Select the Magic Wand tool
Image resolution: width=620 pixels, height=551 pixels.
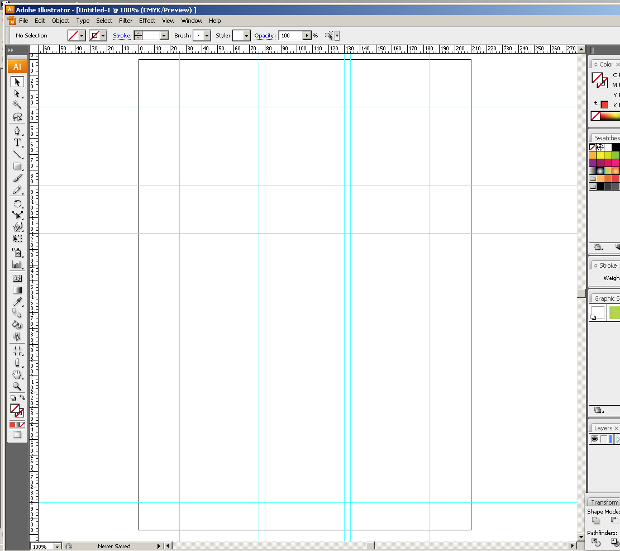click(x=17, y=105)
